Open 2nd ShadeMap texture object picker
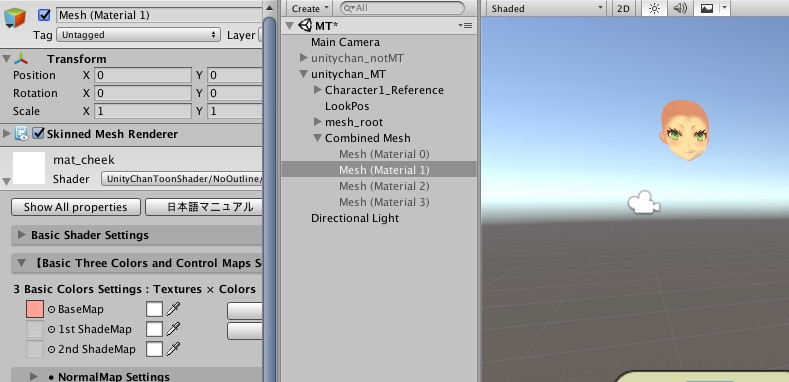 click(51, 349)
